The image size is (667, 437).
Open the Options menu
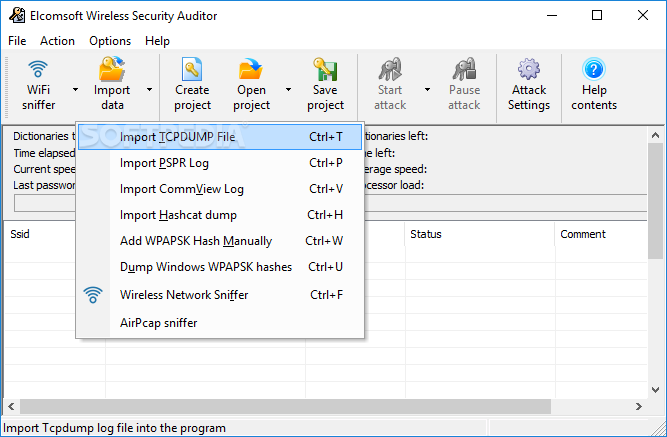(110, 41)
